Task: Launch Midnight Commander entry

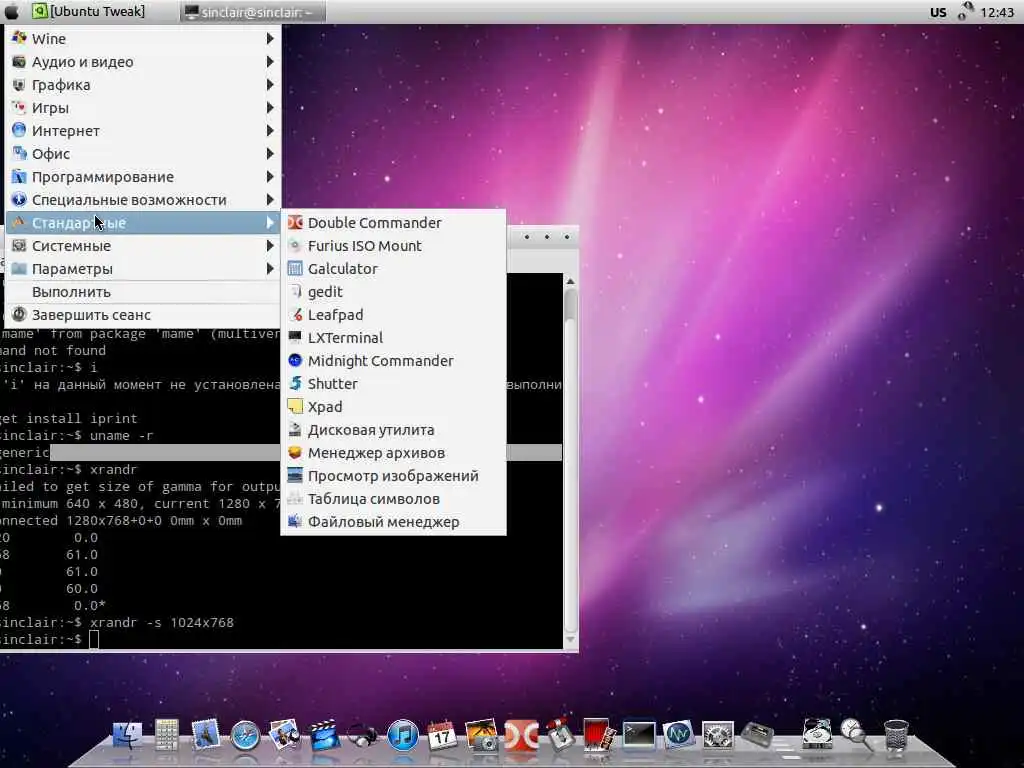Action: pos(393,361)
